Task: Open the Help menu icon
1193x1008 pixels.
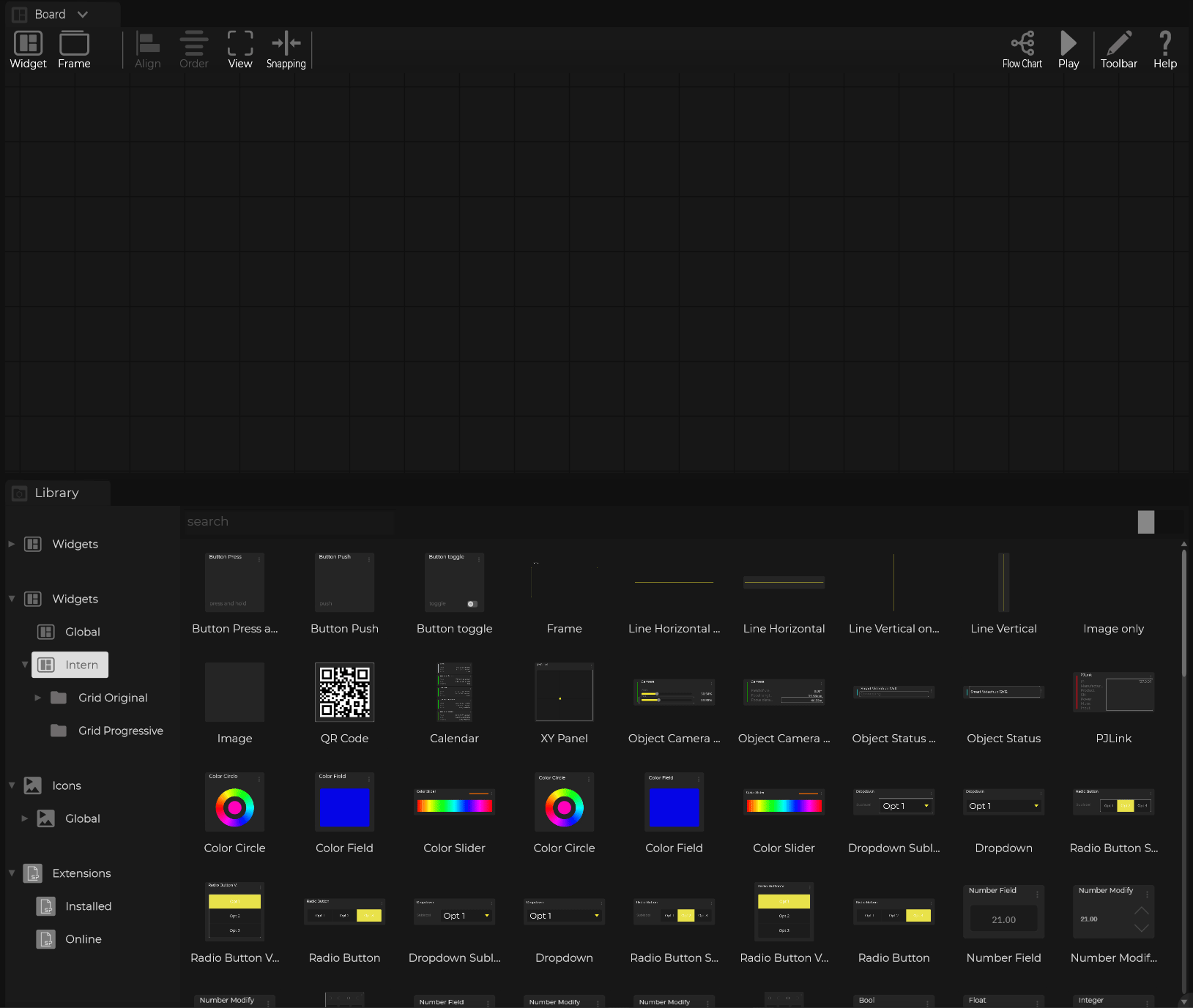Action: [1164, 44]
